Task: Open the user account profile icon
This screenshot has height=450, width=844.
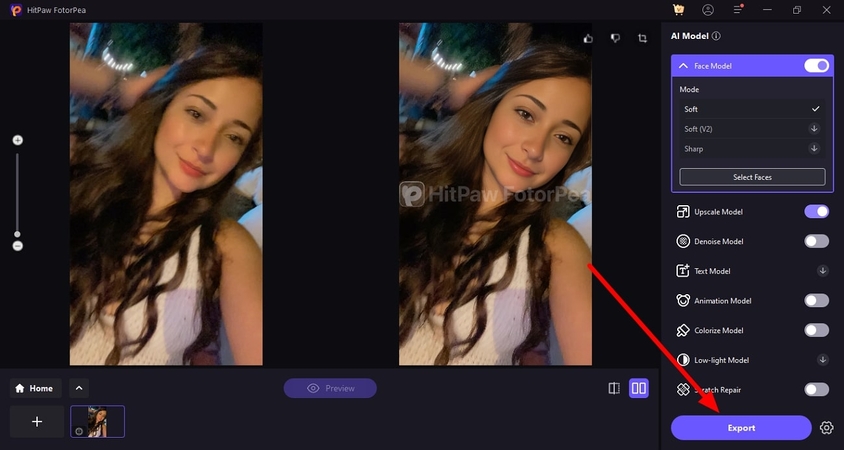Action: click(x=708, y=10)
